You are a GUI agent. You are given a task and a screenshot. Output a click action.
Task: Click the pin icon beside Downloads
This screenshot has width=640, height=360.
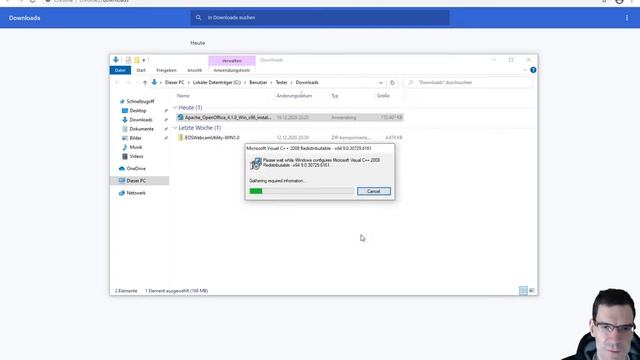166,120
